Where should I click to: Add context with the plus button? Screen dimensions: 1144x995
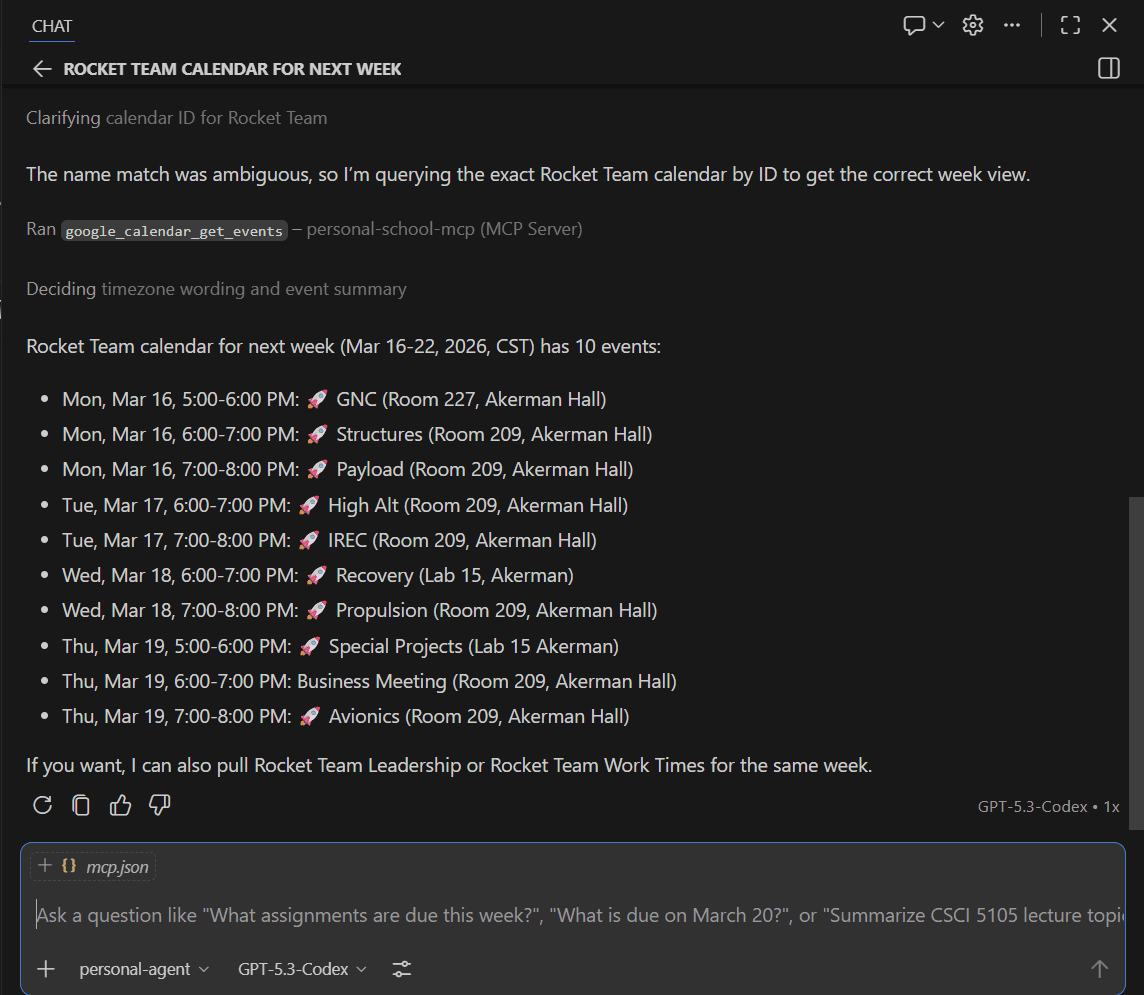point(45,969)
